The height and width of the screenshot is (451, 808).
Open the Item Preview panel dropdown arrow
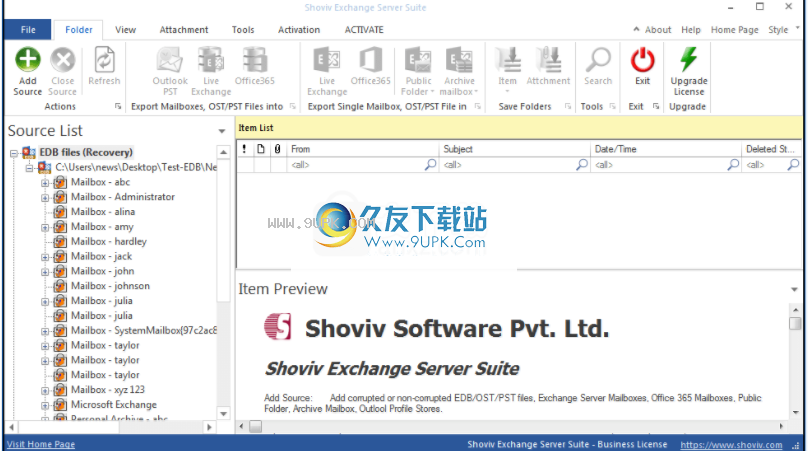click(x=794, y=290)
